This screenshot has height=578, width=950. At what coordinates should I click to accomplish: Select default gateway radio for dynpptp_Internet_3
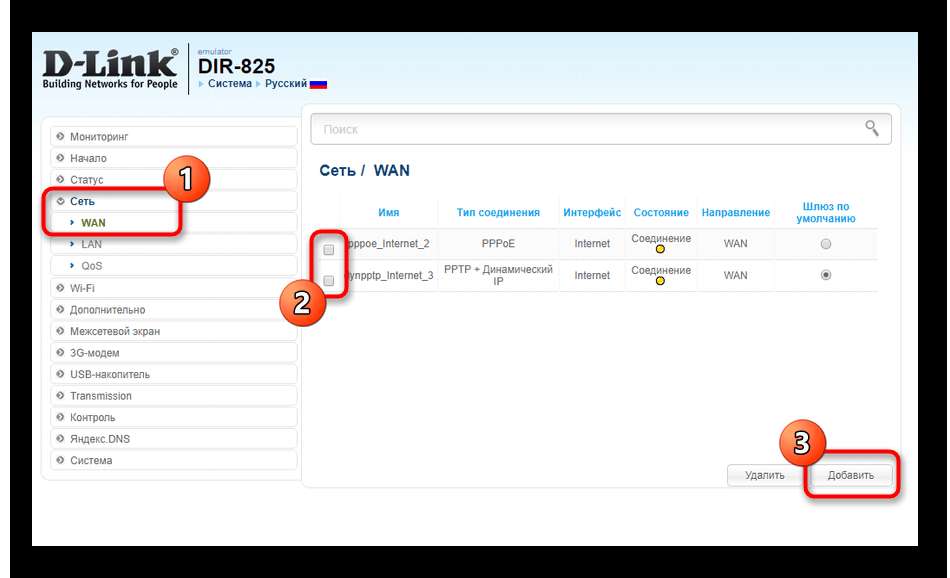825,274
